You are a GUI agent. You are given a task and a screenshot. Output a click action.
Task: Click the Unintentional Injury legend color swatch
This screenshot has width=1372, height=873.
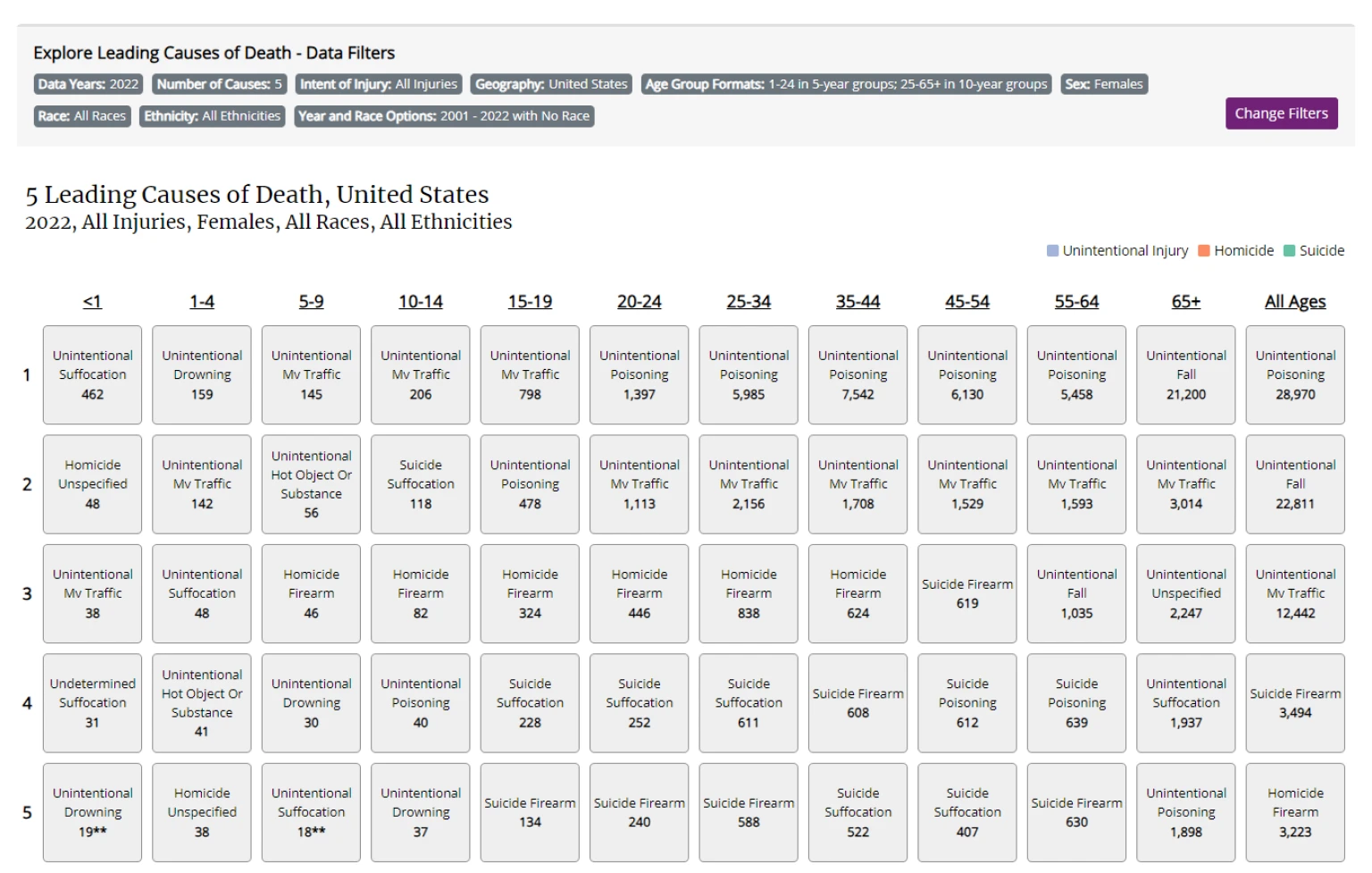click(x=1052, y=251)
